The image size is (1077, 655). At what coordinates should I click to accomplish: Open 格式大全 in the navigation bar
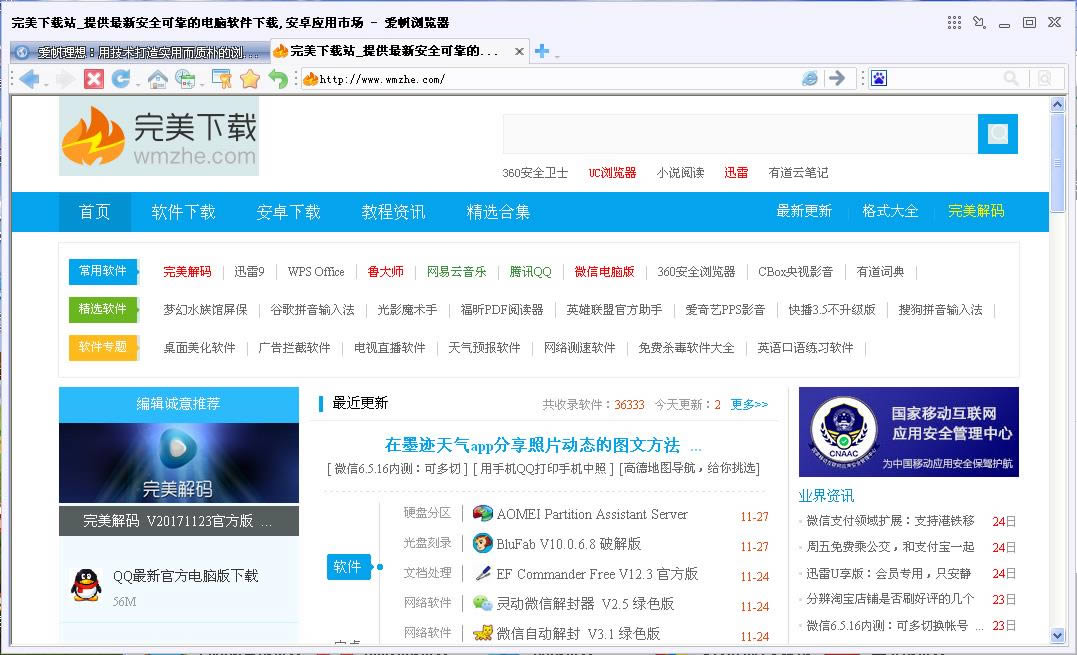click(x=890, y=211)
